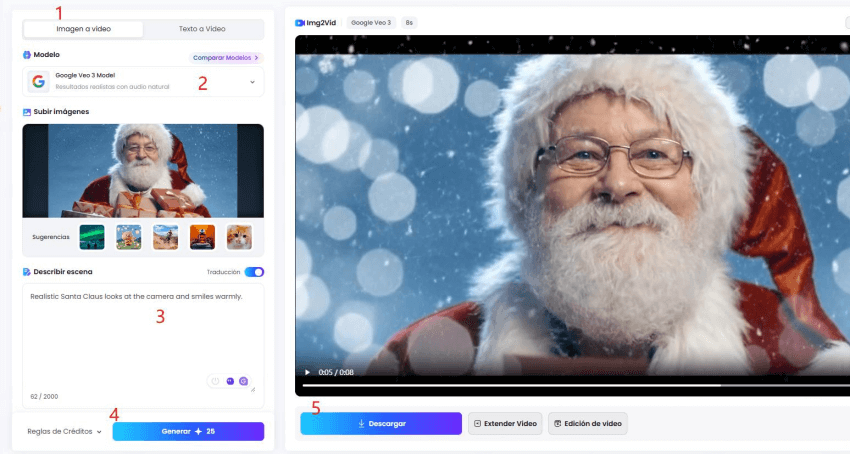Image resolution: width=850 pixels, height=454 pixels.
Task: Toggle the Traducción switch off
Action: 254,272
